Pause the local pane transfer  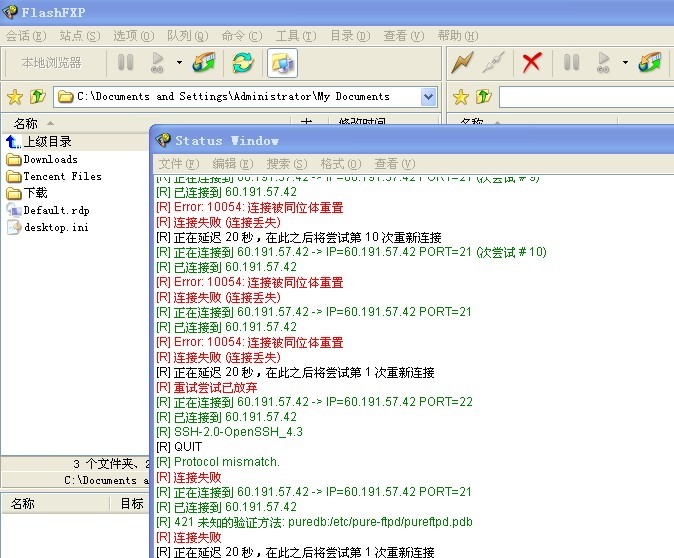pos(126,62)
